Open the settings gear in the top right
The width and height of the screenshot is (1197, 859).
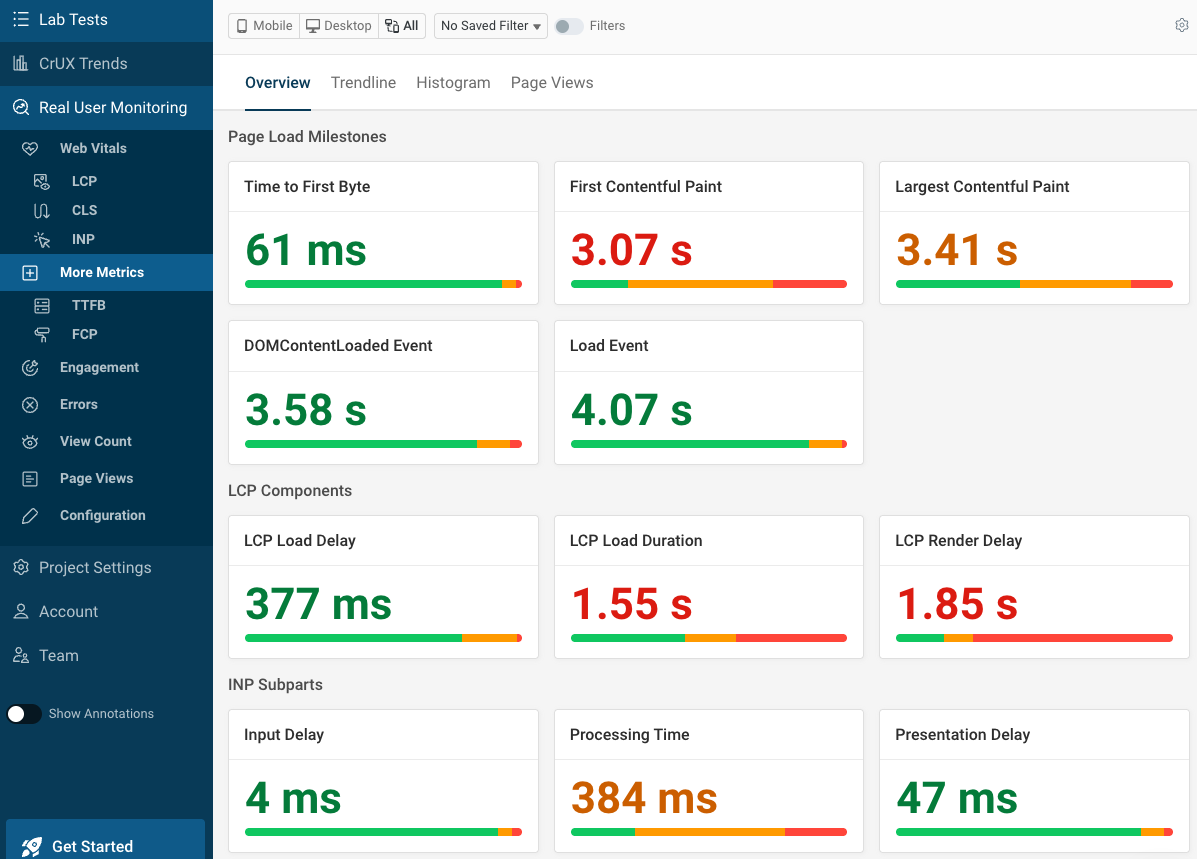coord(1181,25)
